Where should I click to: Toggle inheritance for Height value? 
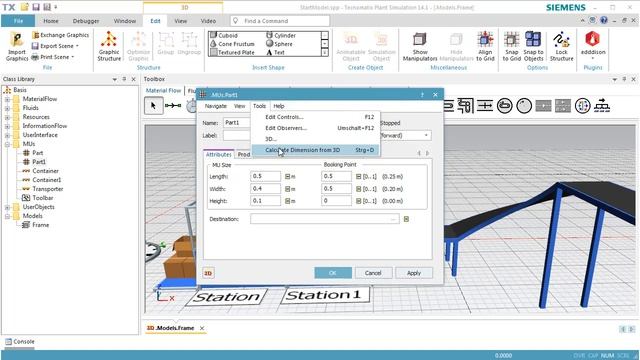point(287,201)
